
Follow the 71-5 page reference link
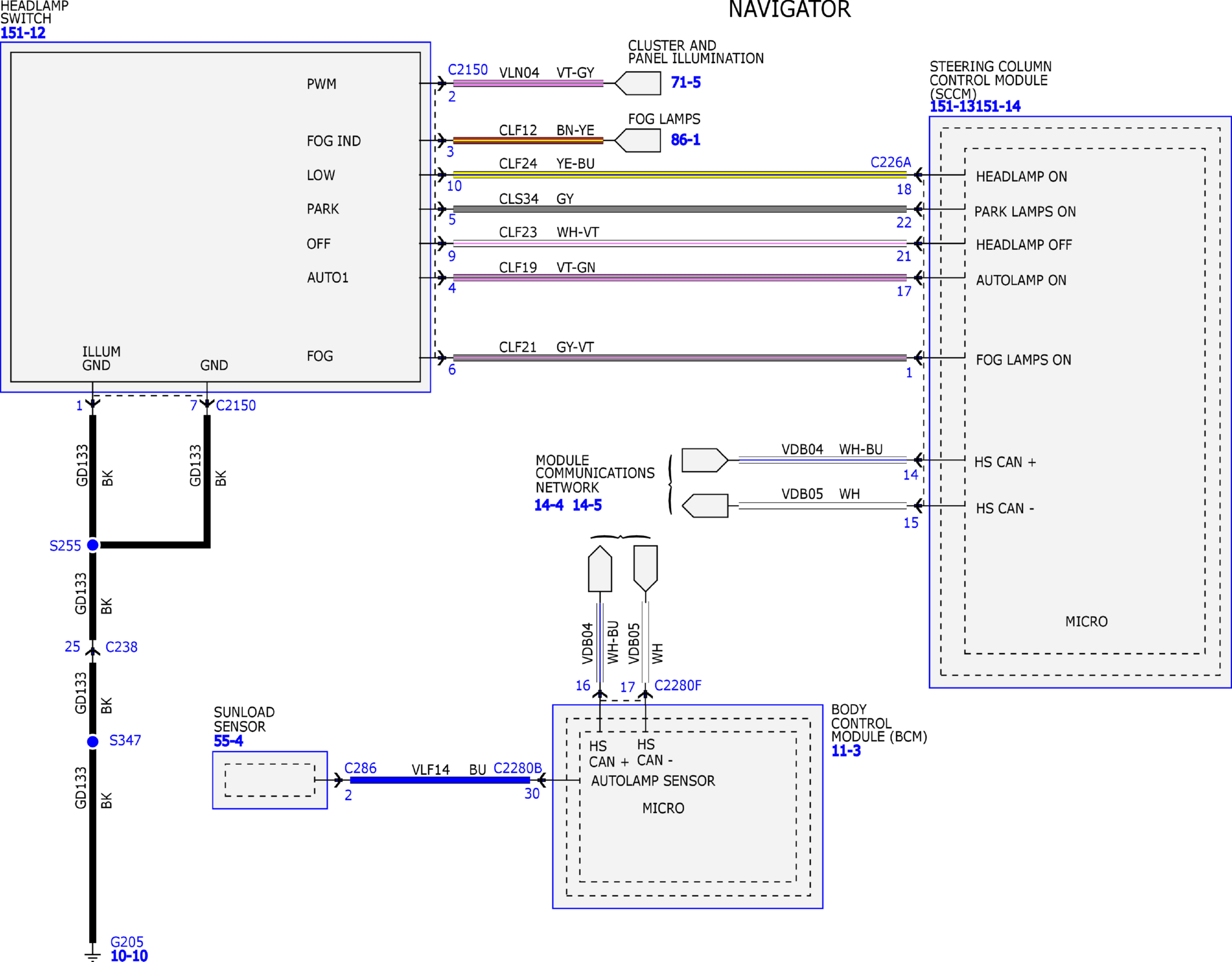tap(685, 83)
